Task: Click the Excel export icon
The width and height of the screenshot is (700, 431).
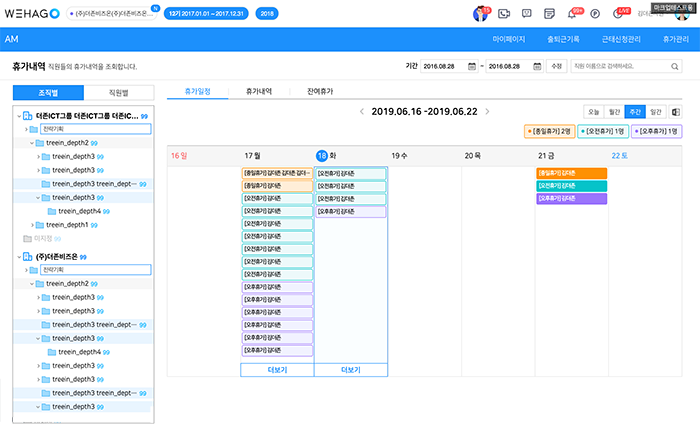Action: (x=675, y=112)
